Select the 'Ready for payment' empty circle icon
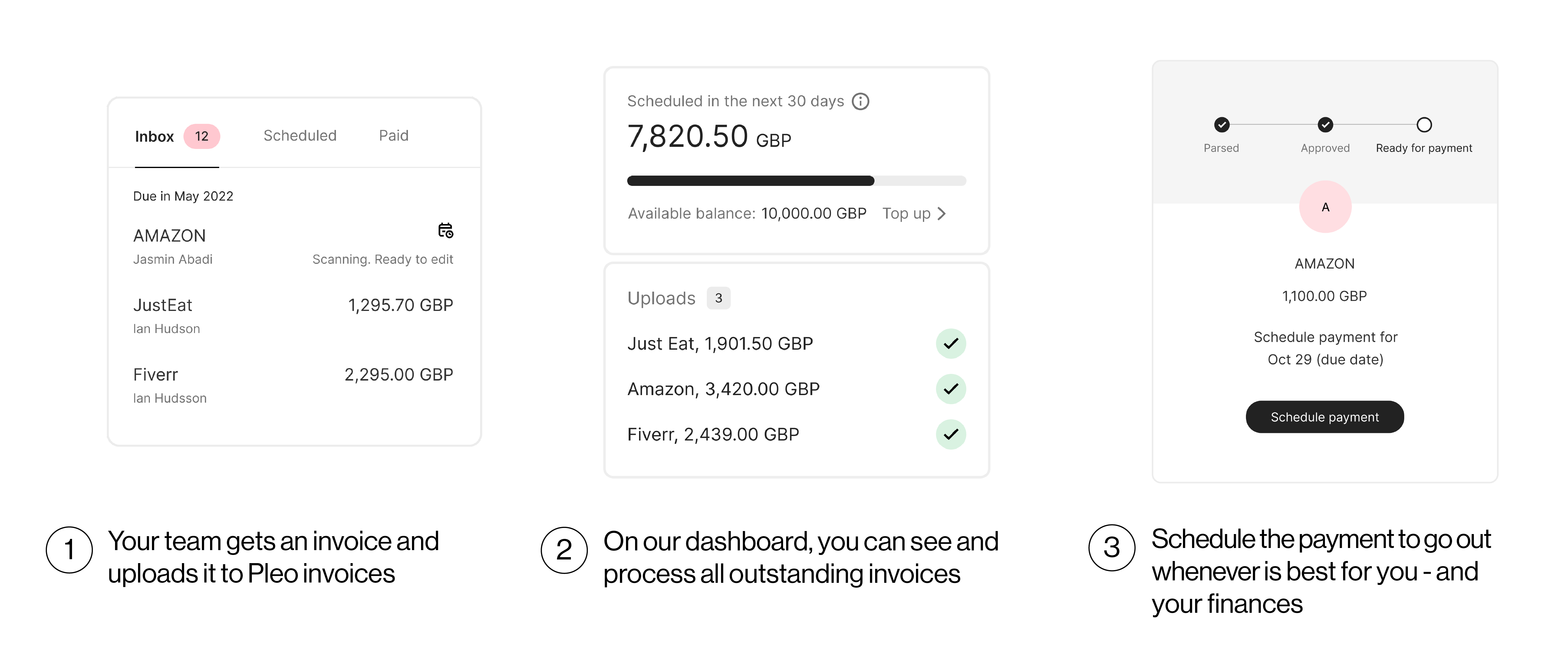 1424,124
